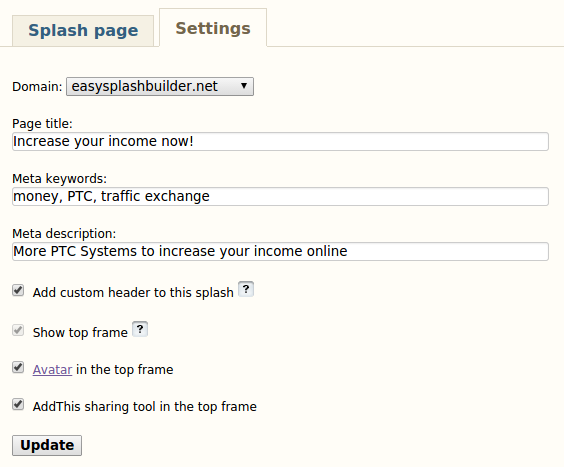Open help icon next to Show top frame
564x467 pixels.
point(140,329)
